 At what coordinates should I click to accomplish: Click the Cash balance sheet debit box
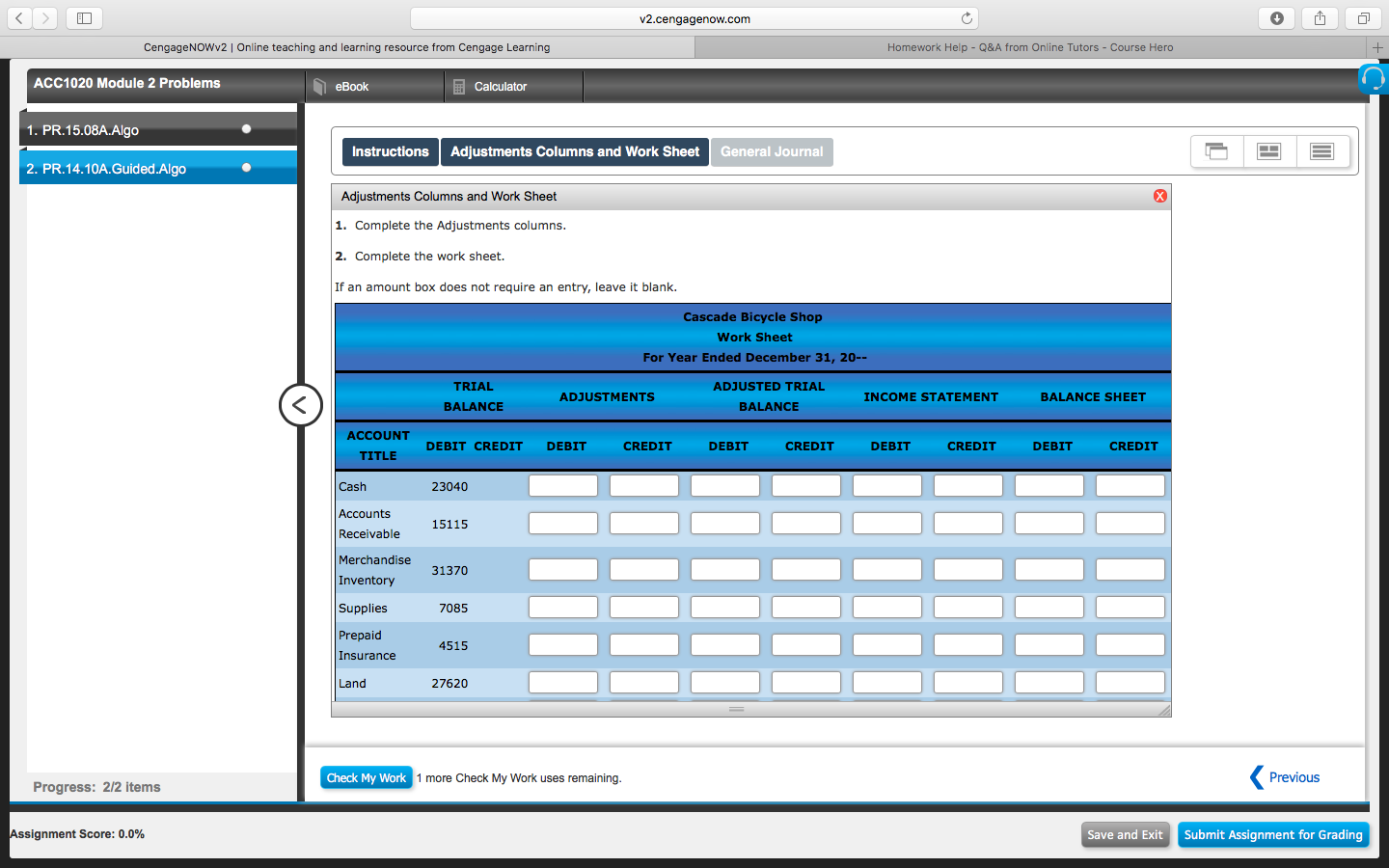[1049, 486]
